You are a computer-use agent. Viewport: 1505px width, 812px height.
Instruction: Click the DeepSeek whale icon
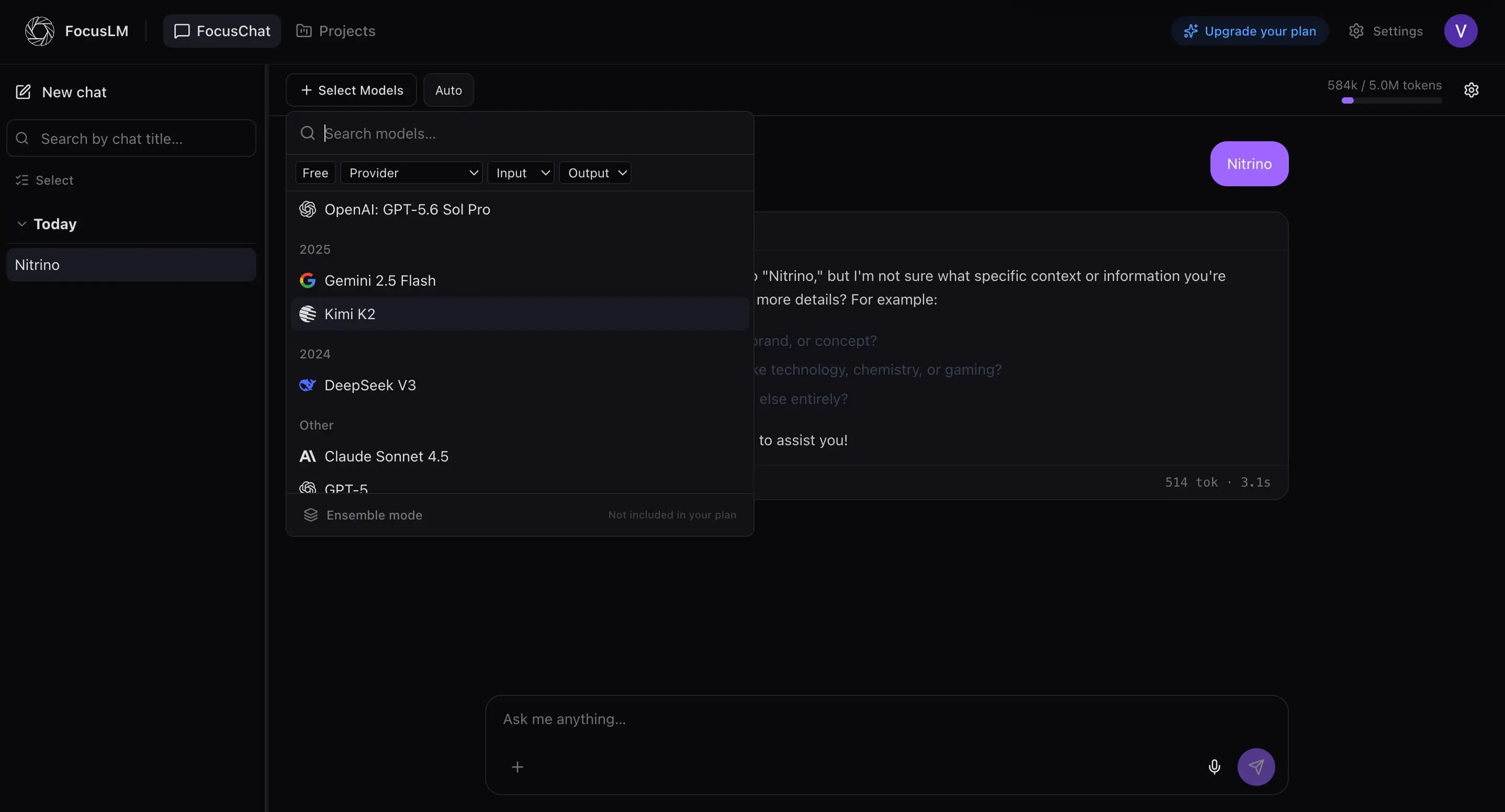[x=307, y=385]
